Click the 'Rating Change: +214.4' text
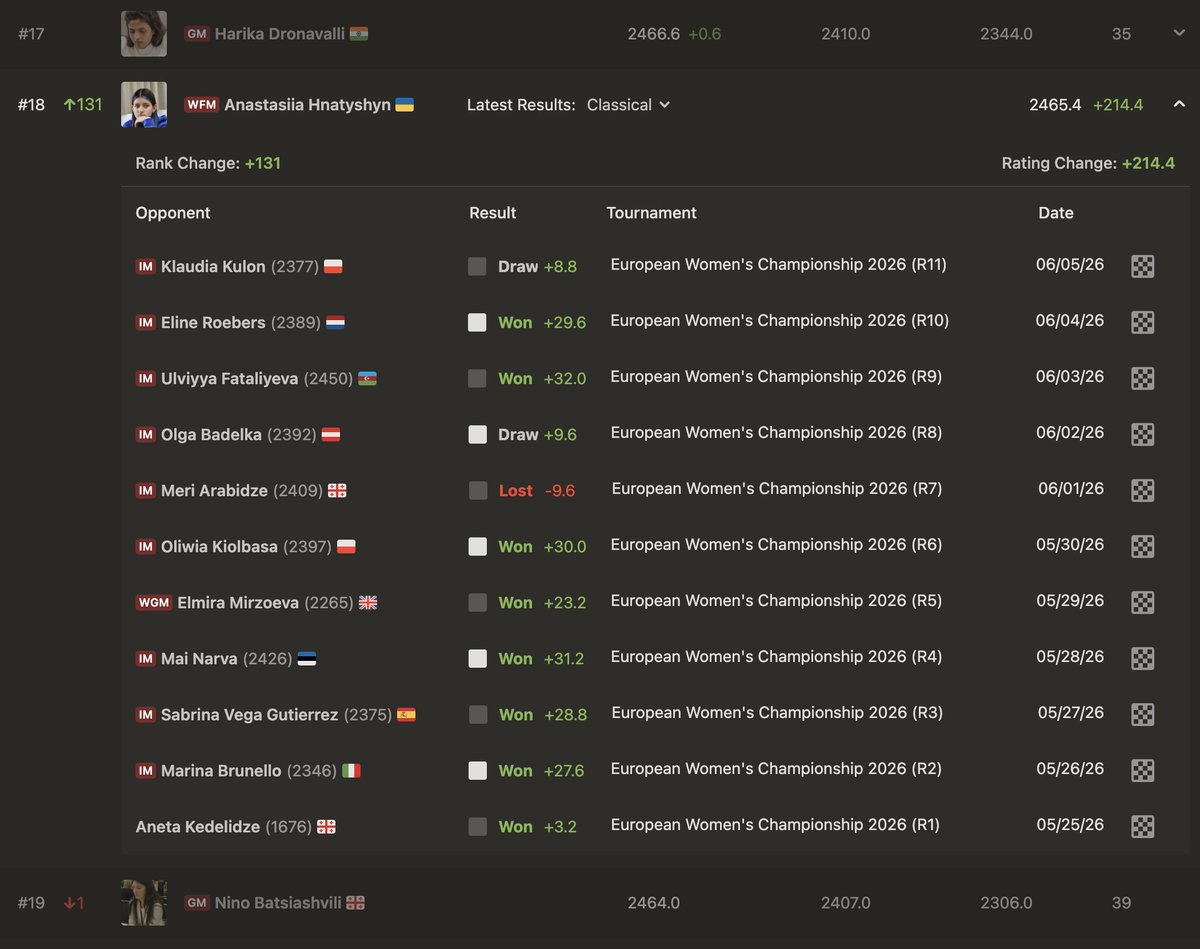 click(1088, 163)
